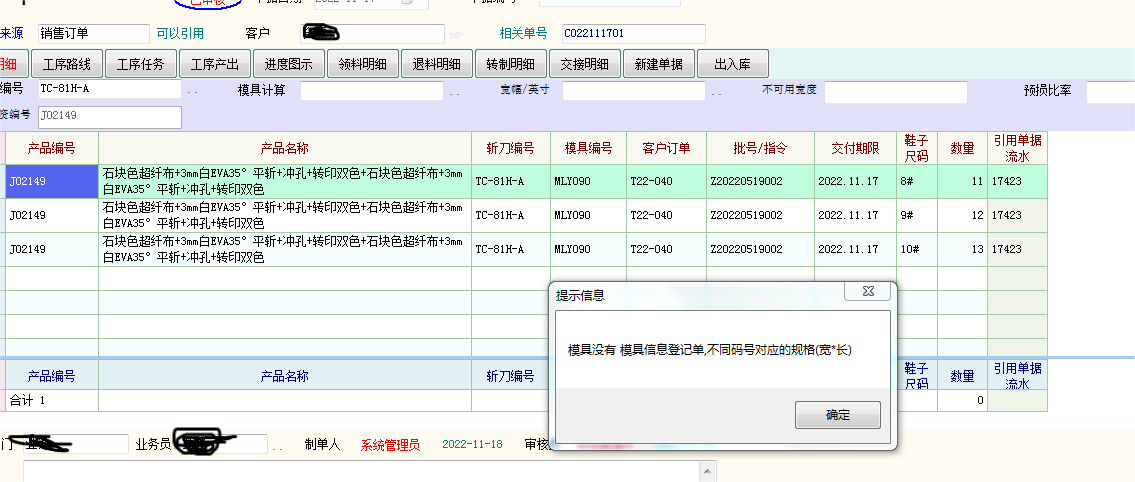Image resolution: width=1135 pixels, height=482 pixels.
Task: Select the table row with size 9#
Action: coord(500,215)
